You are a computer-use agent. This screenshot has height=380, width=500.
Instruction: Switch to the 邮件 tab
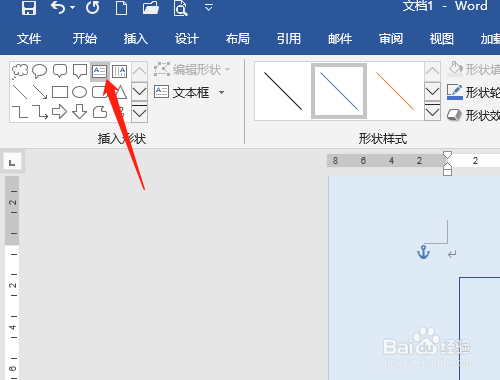(x=340, y=39)
